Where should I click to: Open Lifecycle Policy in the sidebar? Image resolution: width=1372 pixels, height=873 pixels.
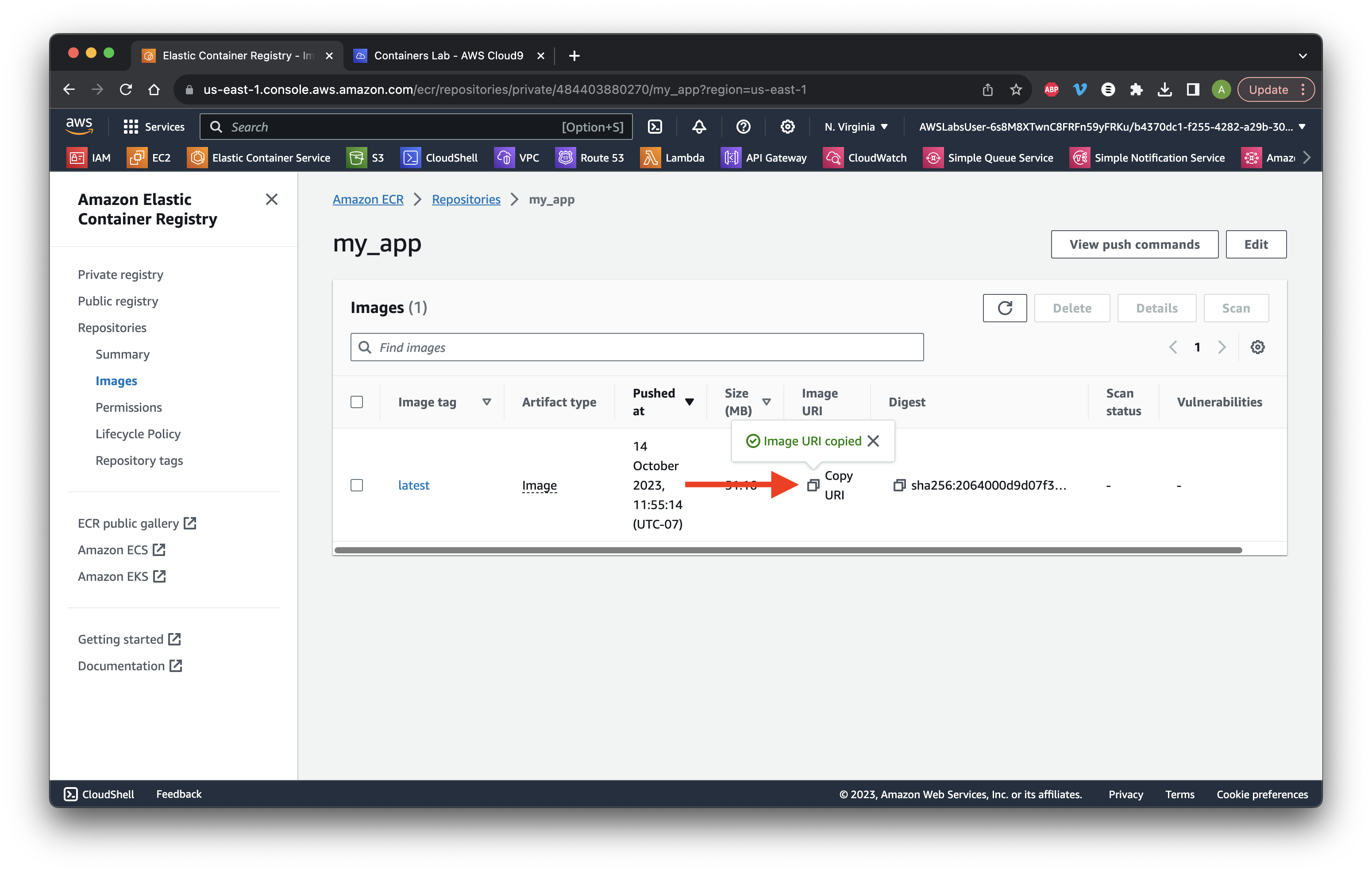click(x=138, y=434)
